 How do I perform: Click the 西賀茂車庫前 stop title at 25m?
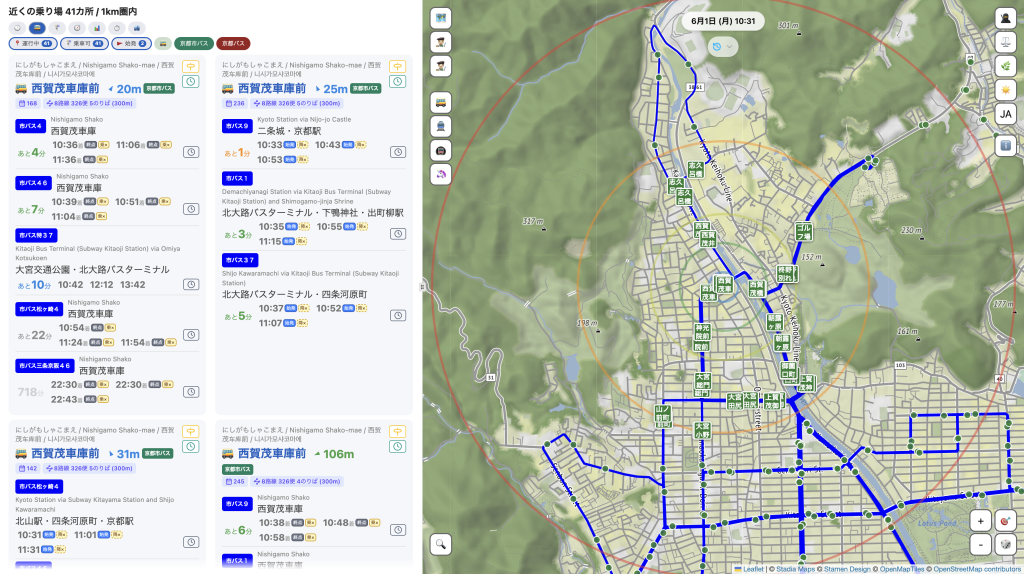click(x=272, y=88)
